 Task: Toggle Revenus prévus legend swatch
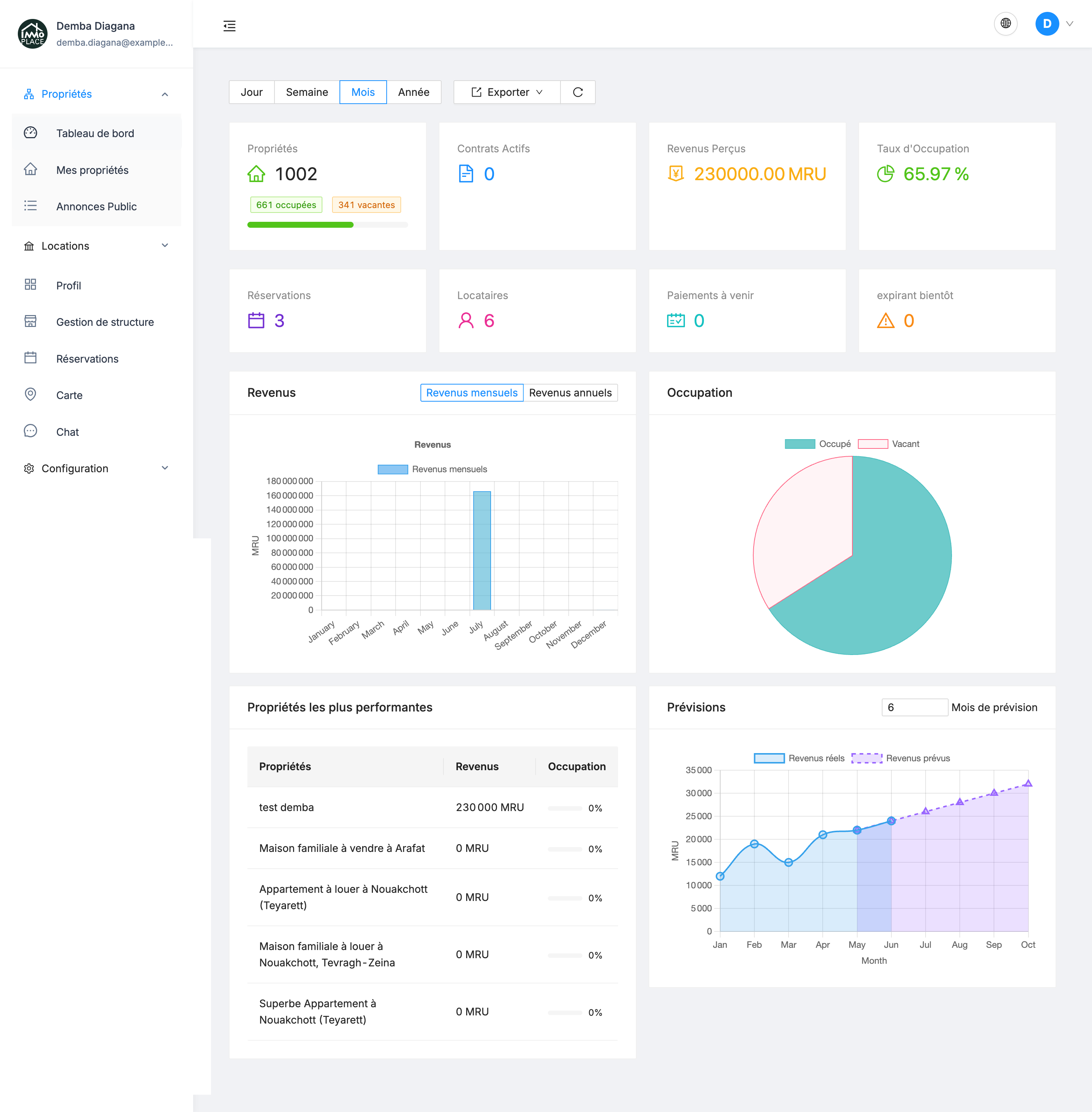[866, 759]
